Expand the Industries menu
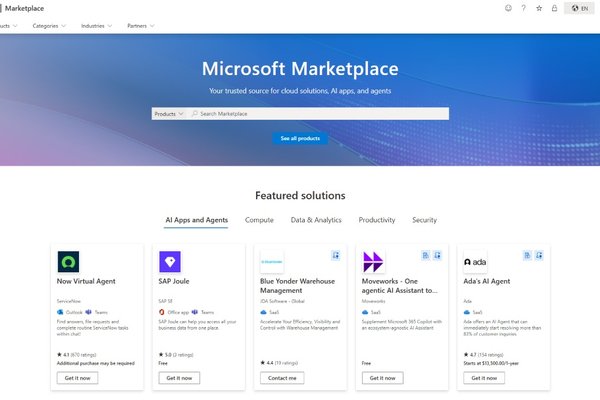This screenshot has height=400, width=600. coord(96,26)
